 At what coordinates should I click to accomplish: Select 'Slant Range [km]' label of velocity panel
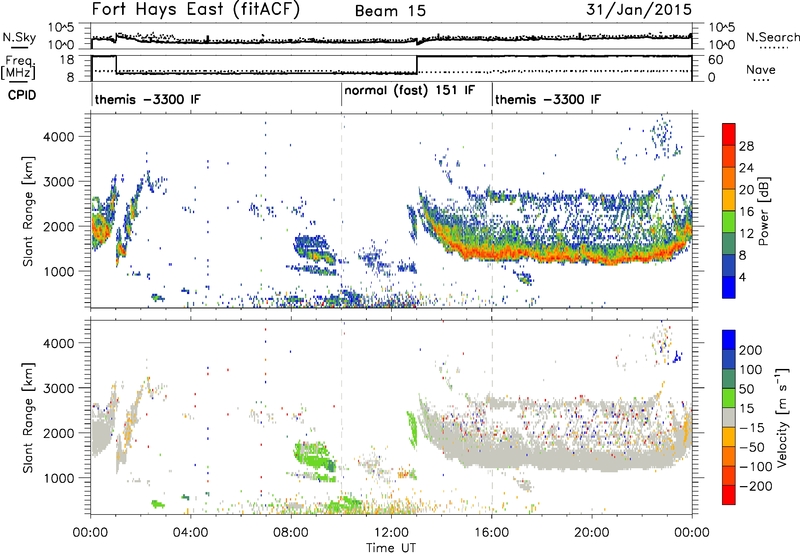pos(28,418)
